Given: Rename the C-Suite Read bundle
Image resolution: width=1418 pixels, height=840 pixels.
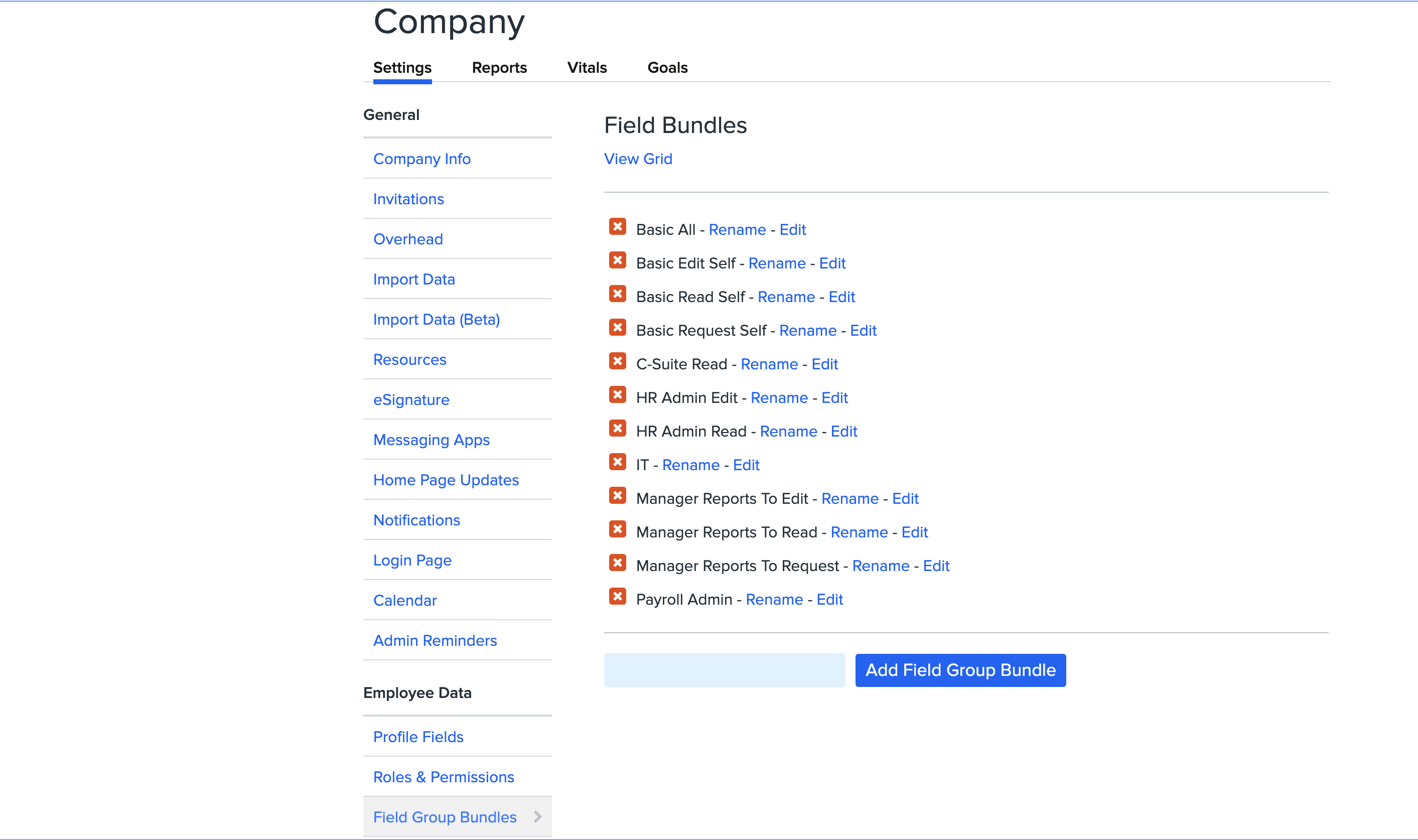Looking at the screenshot, I should (769, 364).
